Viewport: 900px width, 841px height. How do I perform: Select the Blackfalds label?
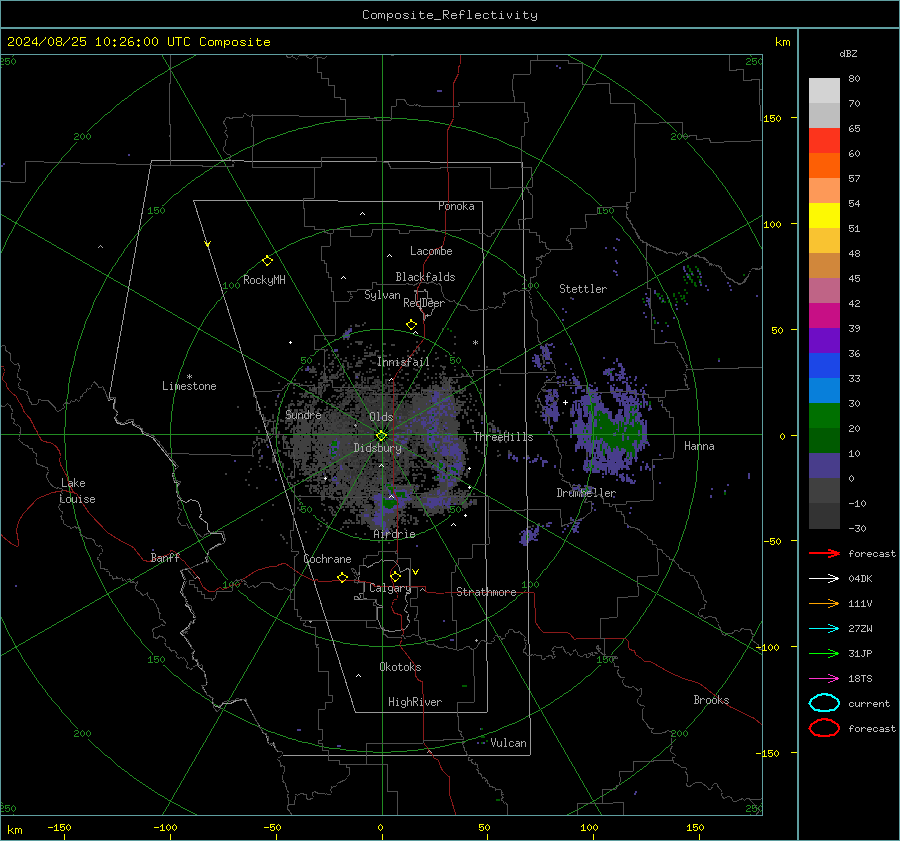pos(425,277)
